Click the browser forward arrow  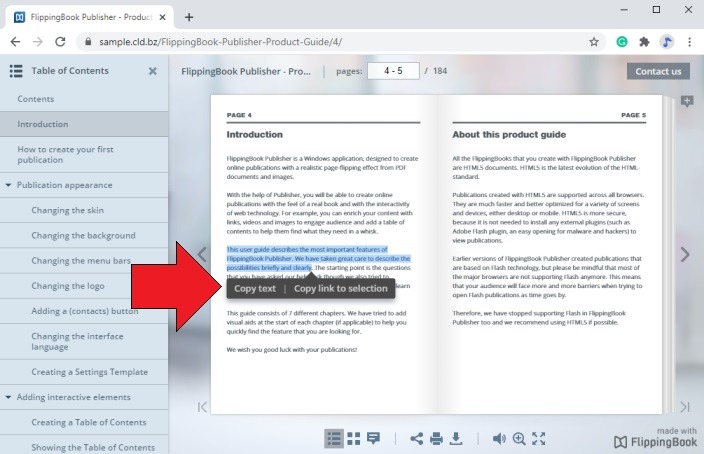(38, 42)
